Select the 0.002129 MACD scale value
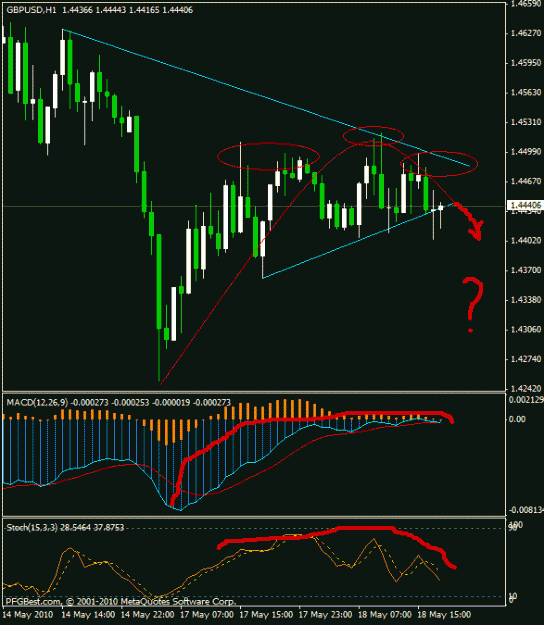The width and height of the screenshot is (544, 625). coord(526,400)
